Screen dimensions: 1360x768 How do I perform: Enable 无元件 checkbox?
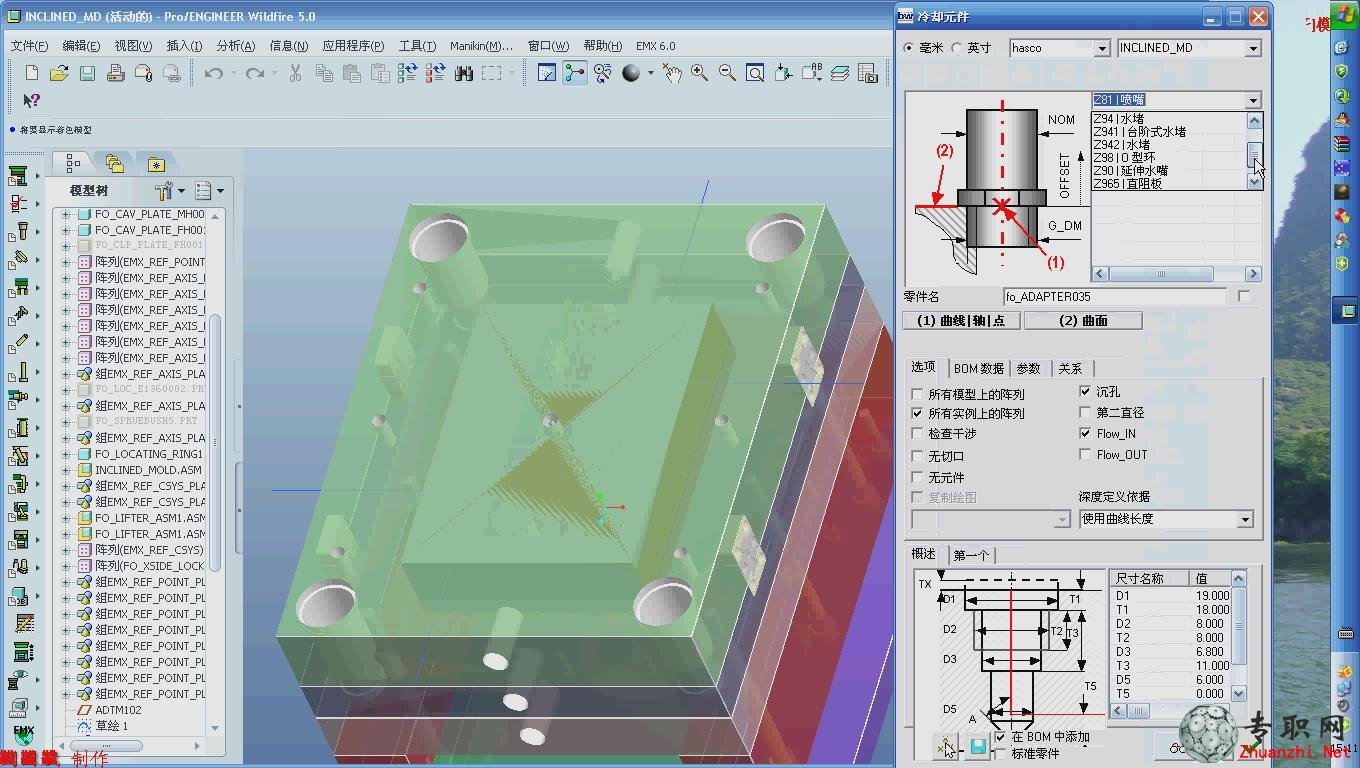(917, 477)
